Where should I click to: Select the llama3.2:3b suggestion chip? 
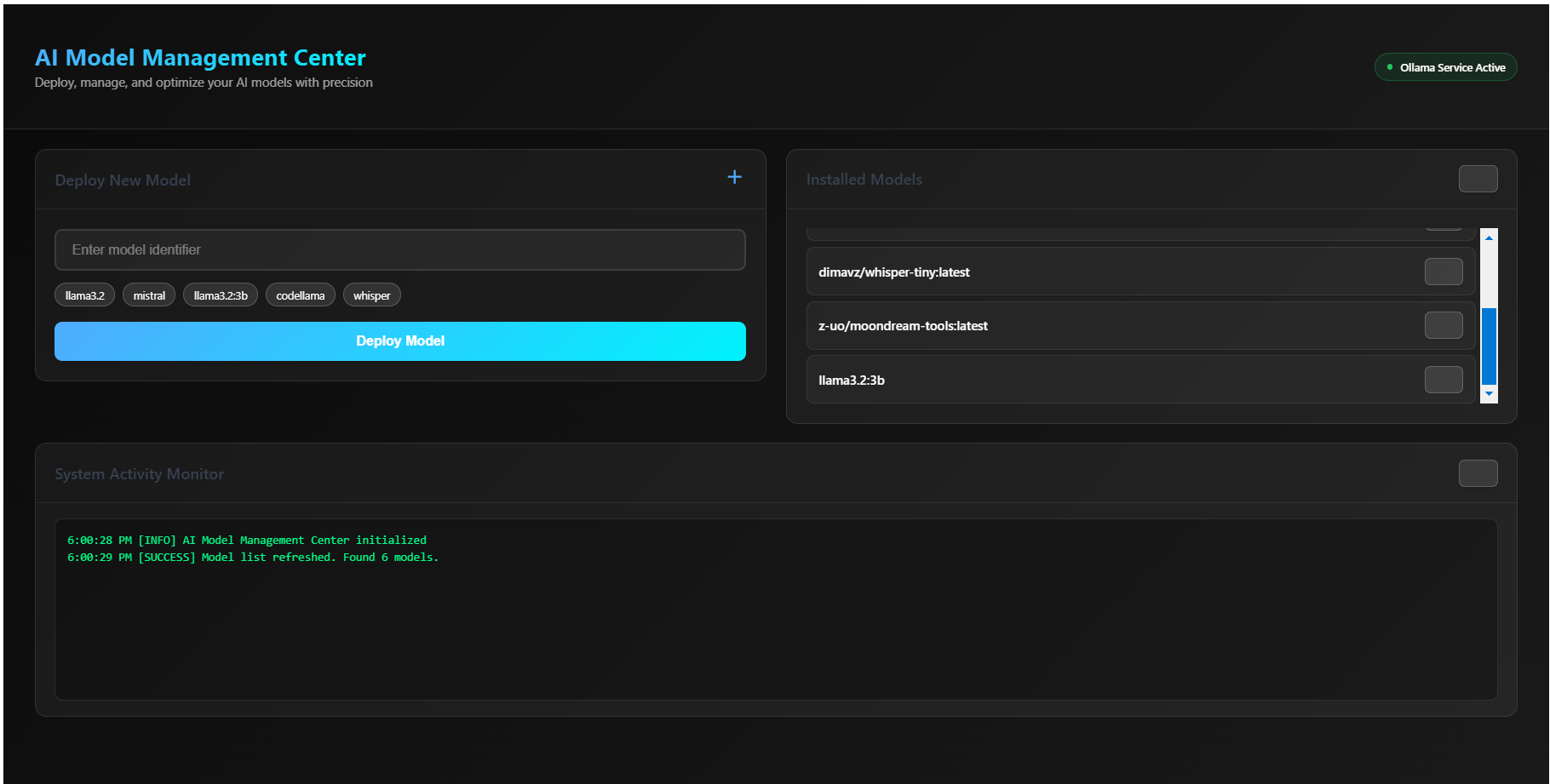click(x=221, y=295)
